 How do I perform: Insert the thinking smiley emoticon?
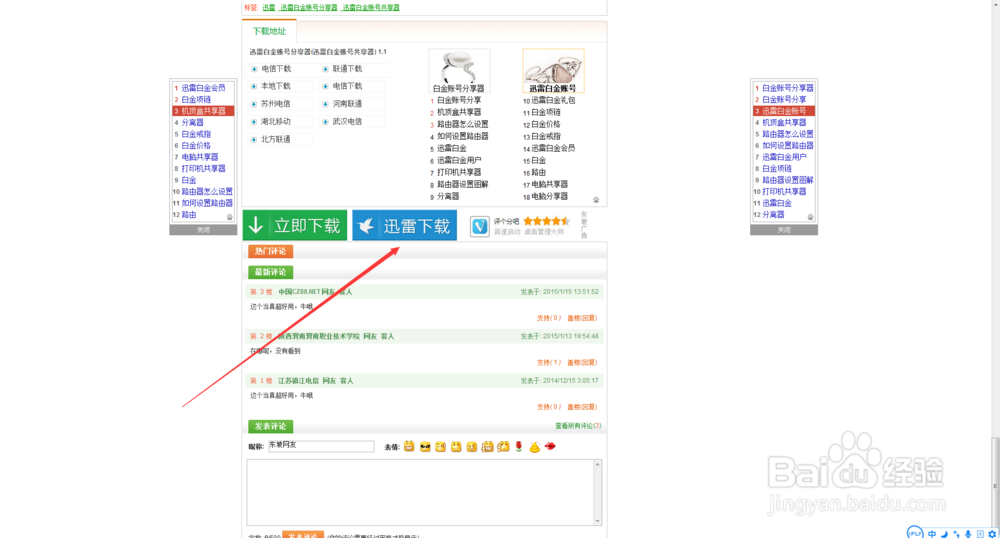pyautogui.click(x=503, y=447)
